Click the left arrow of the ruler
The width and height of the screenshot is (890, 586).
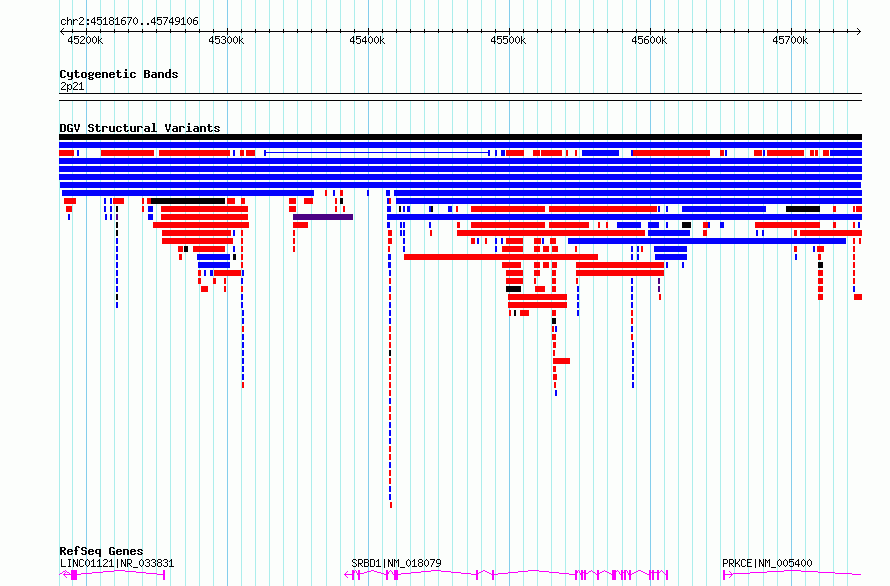62,32
